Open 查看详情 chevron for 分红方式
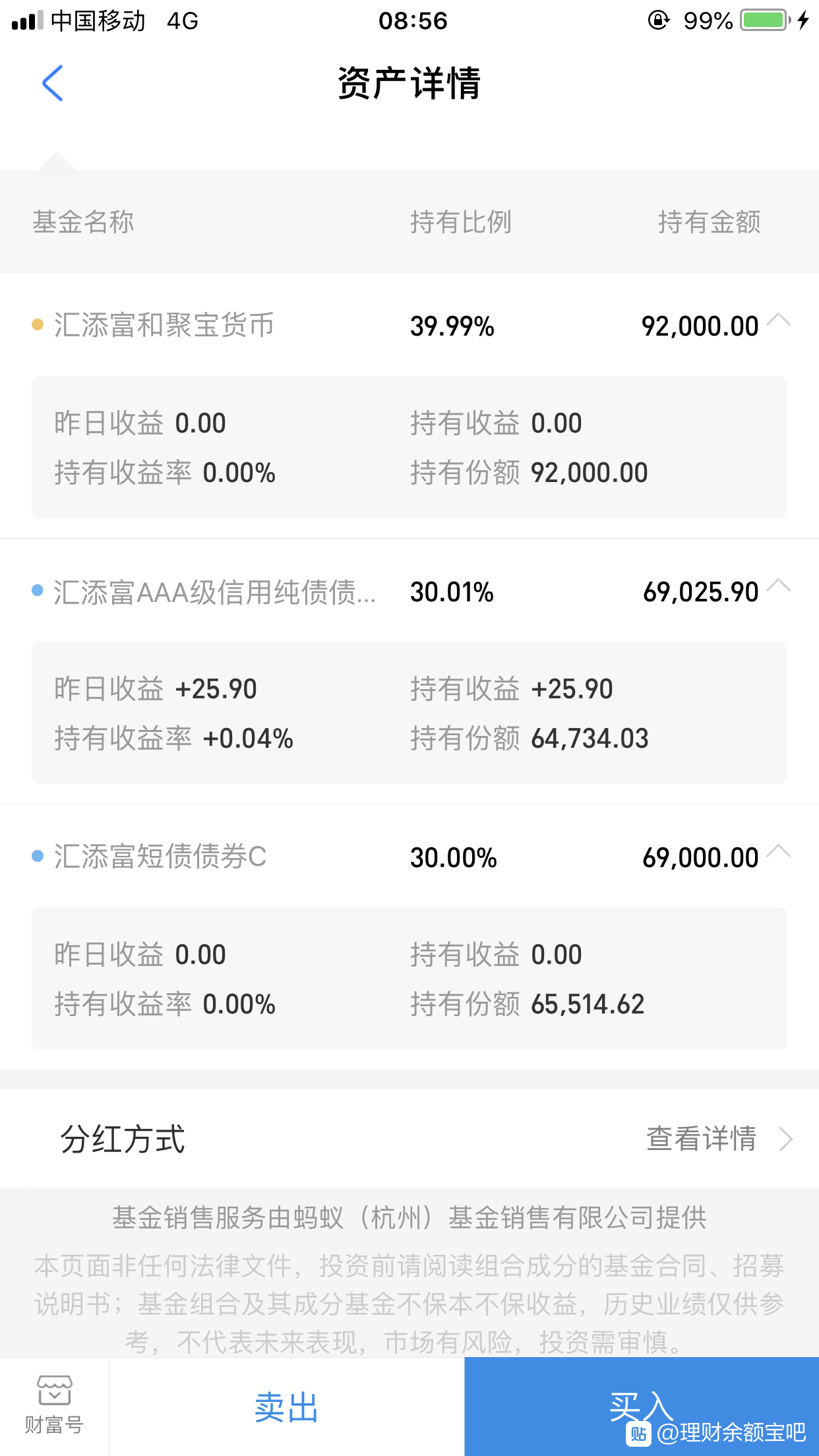Screen dimensions: 819x1456 click(785, 1139)
